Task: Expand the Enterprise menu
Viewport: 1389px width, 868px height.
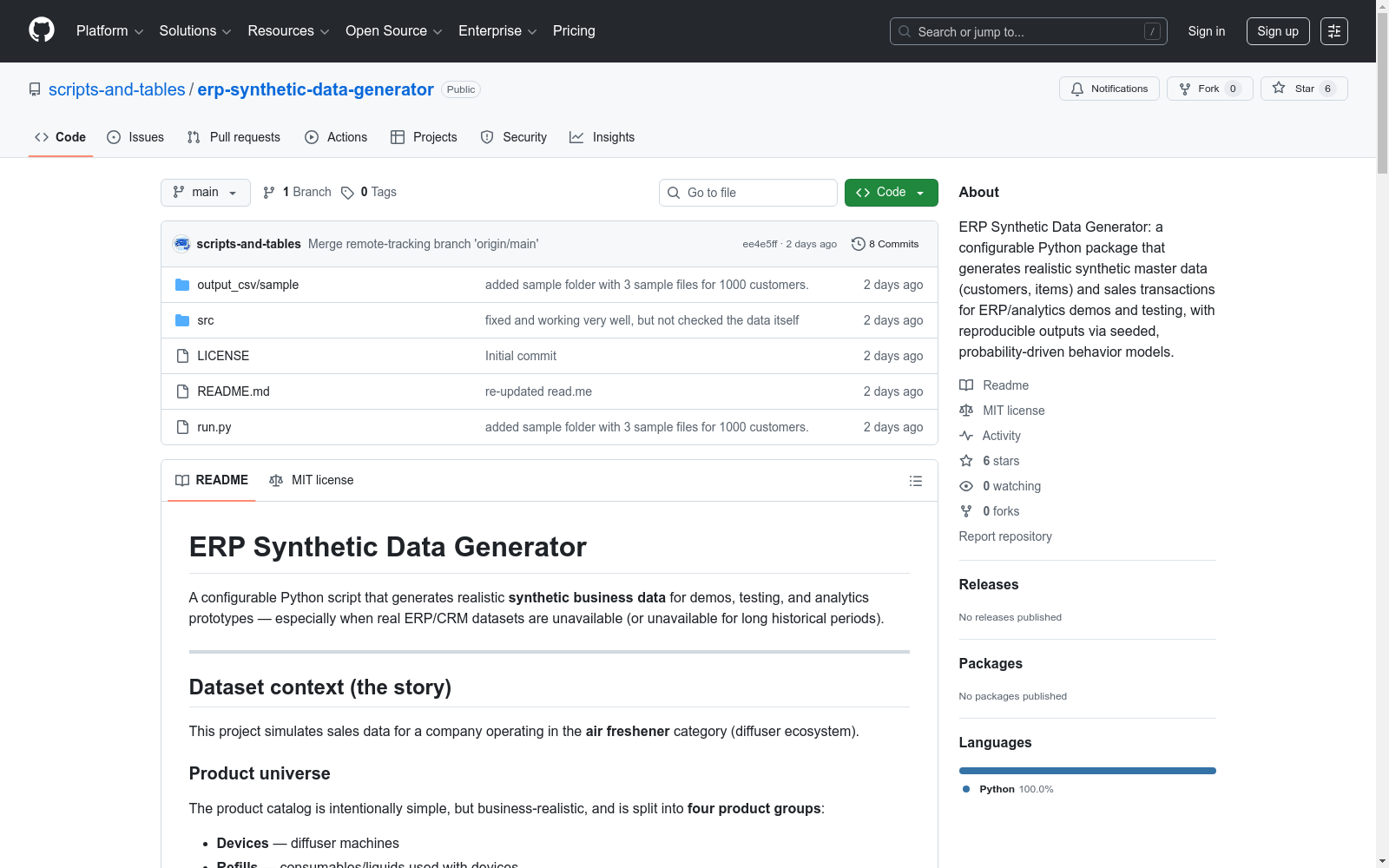Action: point(497,31)
